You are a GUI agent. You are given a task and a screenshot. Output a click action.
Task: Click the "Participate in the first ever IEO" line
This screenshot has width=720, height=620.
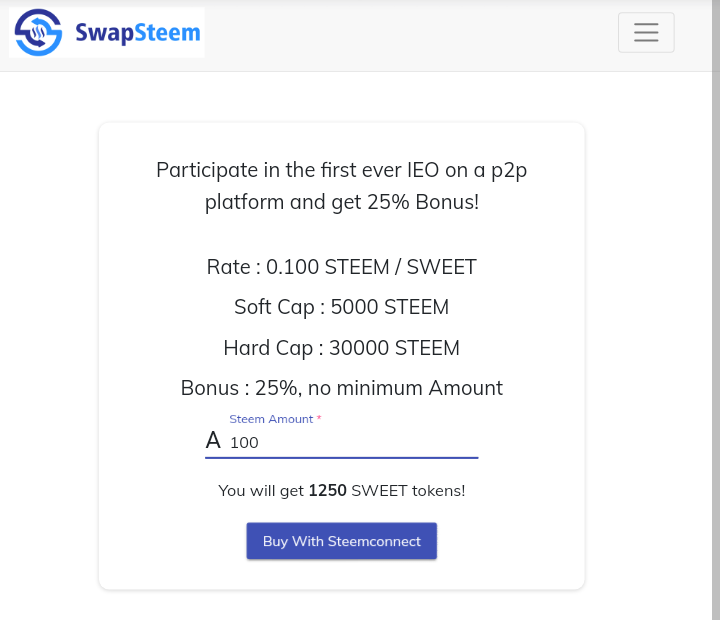[341, 170]
